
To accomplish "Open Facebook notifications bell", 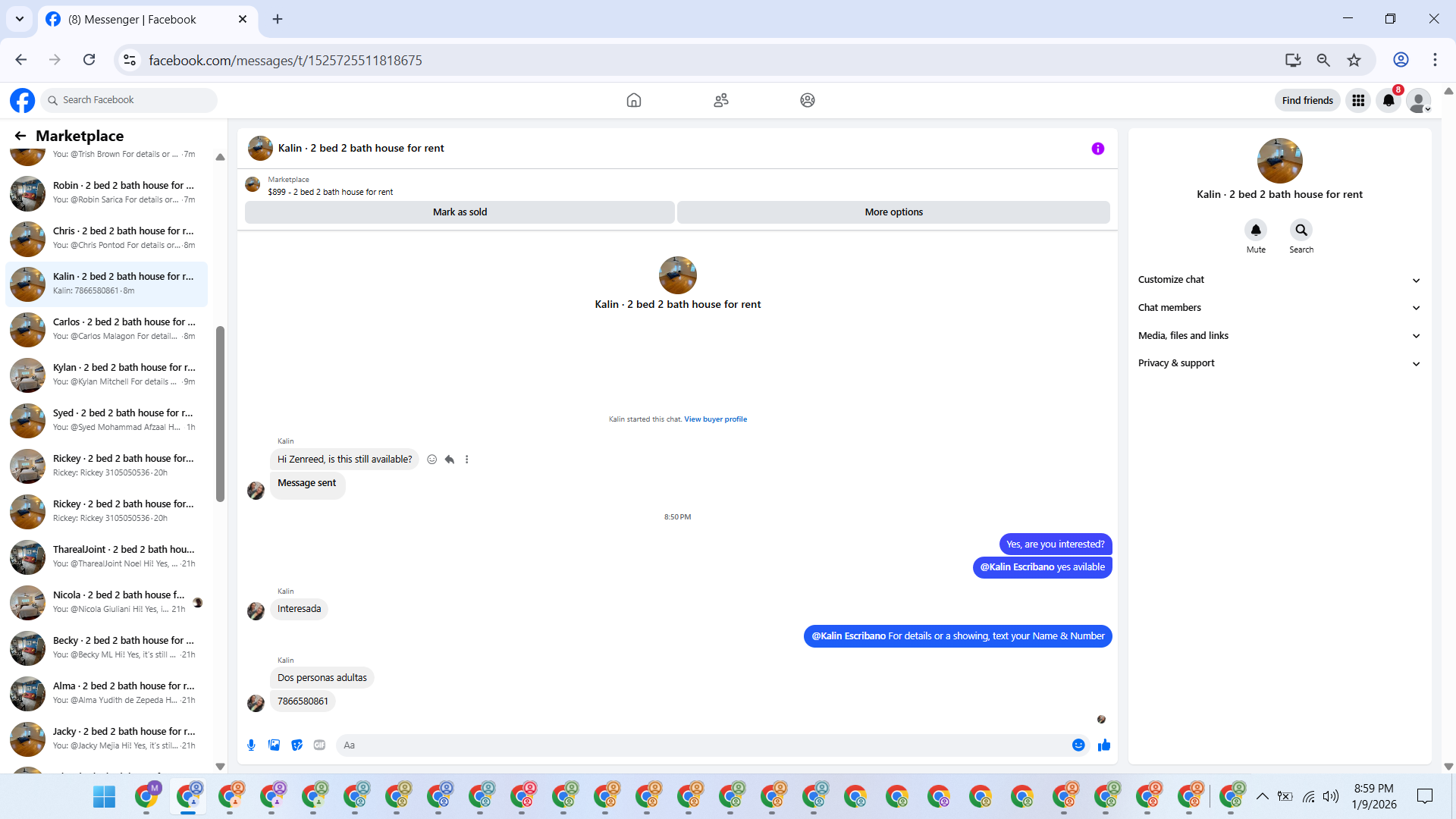I will (1388, 100).
